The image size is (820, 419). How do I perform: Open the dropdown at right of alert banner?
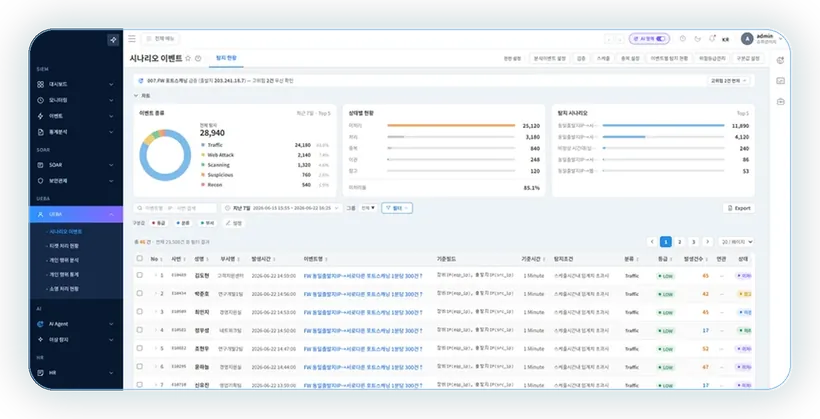click(729, 81)
